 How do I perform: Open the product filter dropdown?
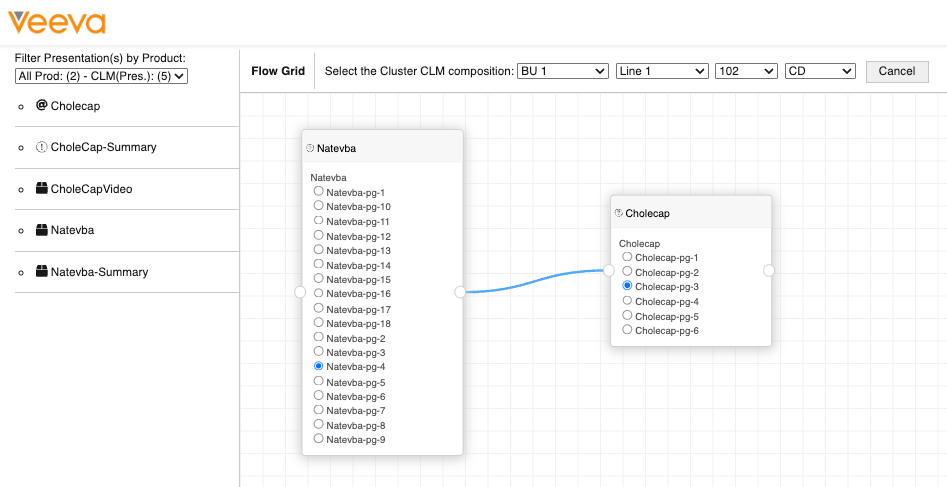coord(102,76)
